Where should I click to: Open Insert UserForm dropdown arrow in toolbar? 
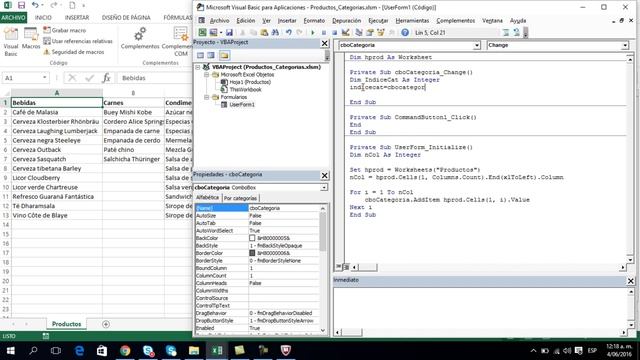point(221,33)
